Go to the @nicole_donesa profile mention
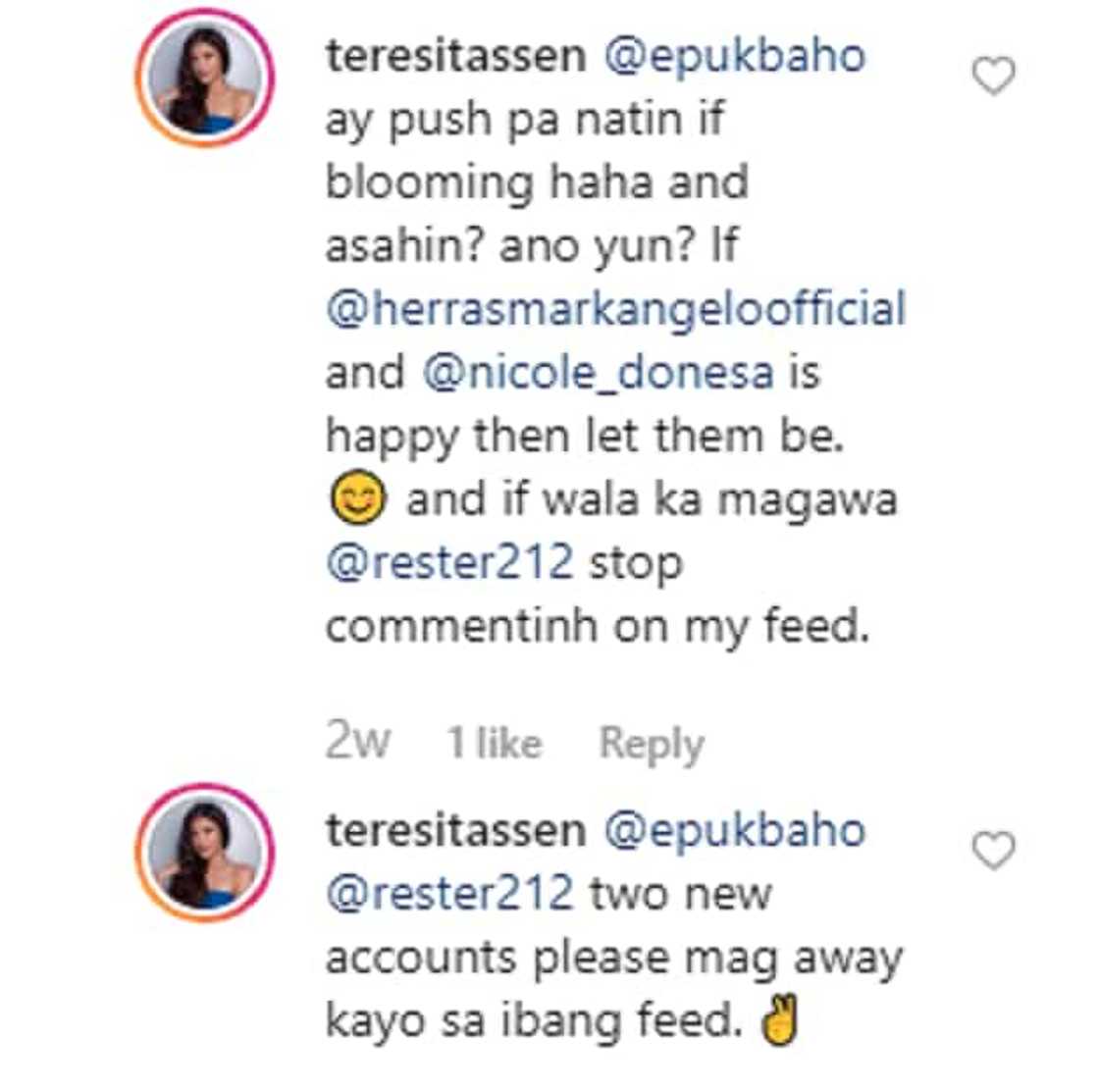 (x=599, y=373)
